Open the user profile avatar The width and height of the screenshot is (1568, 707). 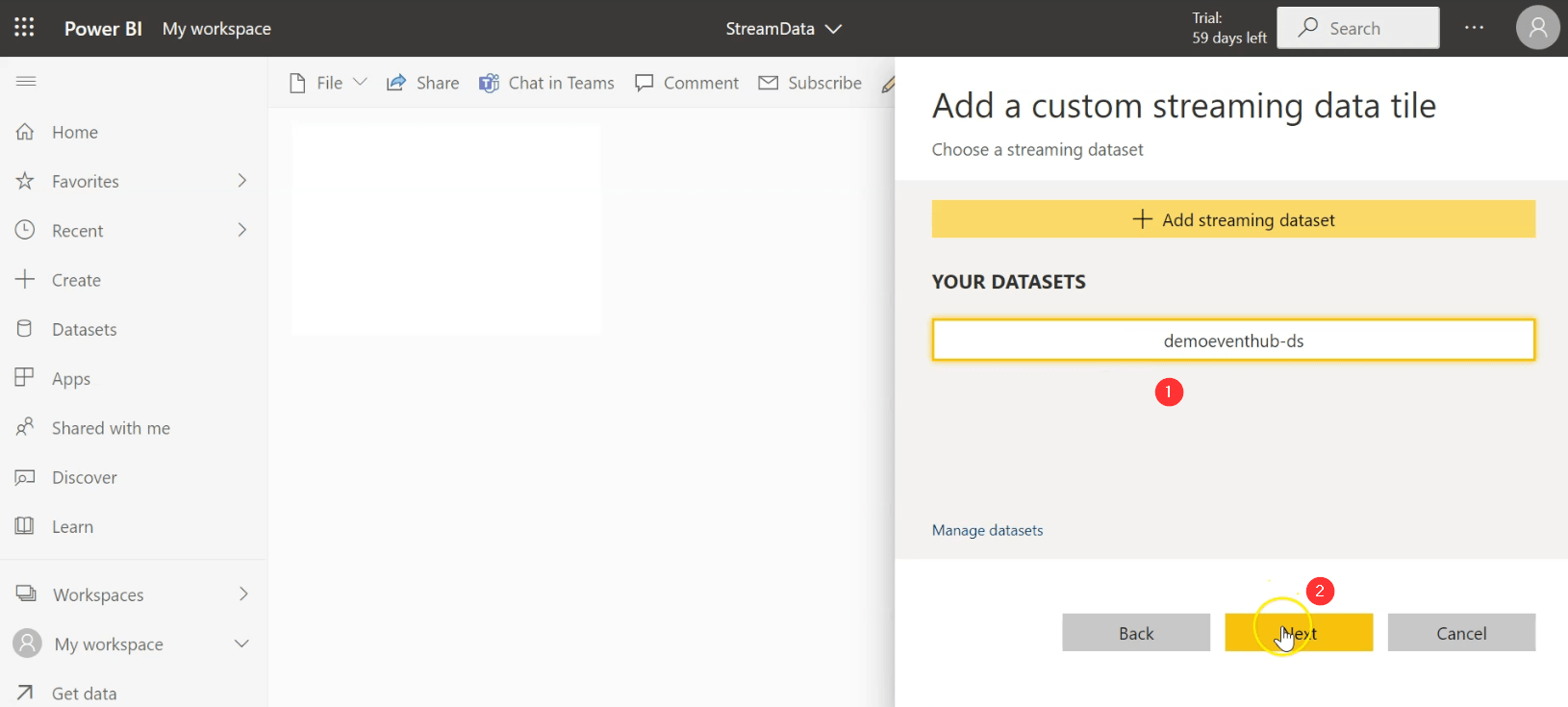tap(1538, 28)
